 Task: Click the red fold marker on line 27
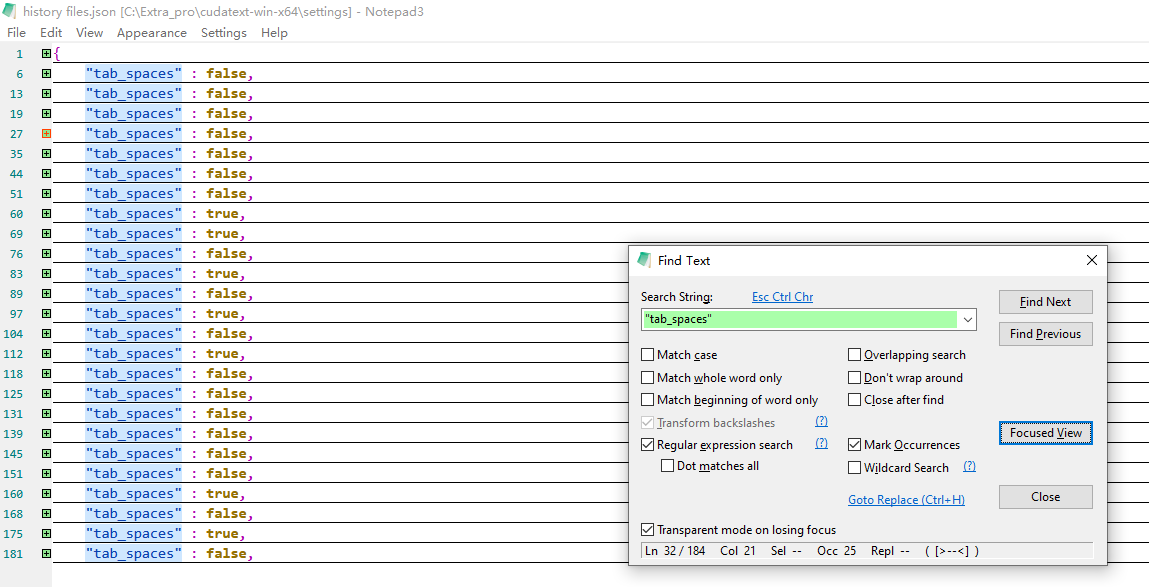click(46, 134)
